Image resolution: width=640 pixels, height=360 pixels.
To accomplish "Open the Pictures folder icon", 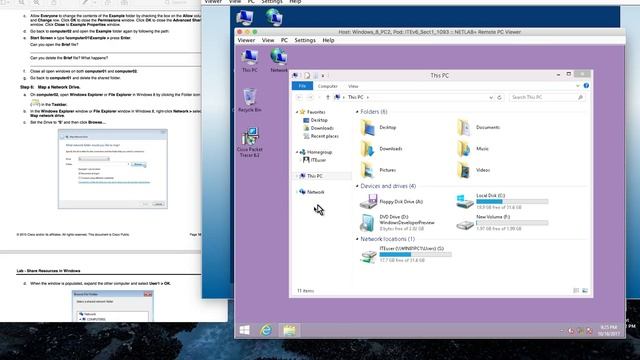I will point(368,170).
